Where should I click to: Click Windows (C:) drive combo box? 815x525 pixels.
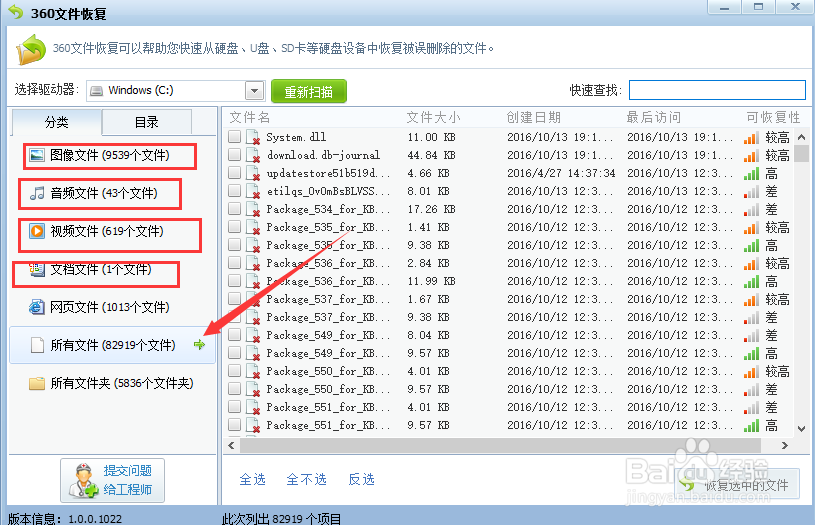tap(176, 91)
